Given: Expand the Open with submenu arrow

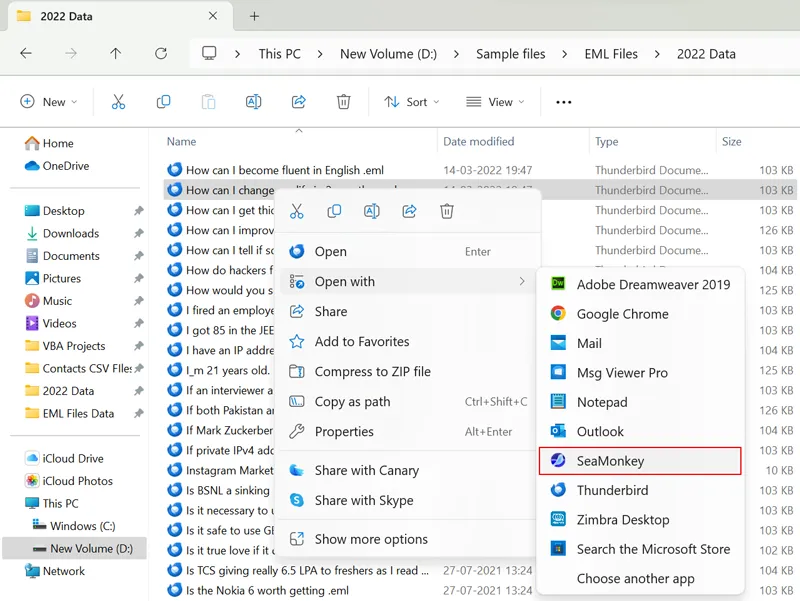Looking at the screenshot, I should pos(521,281).
